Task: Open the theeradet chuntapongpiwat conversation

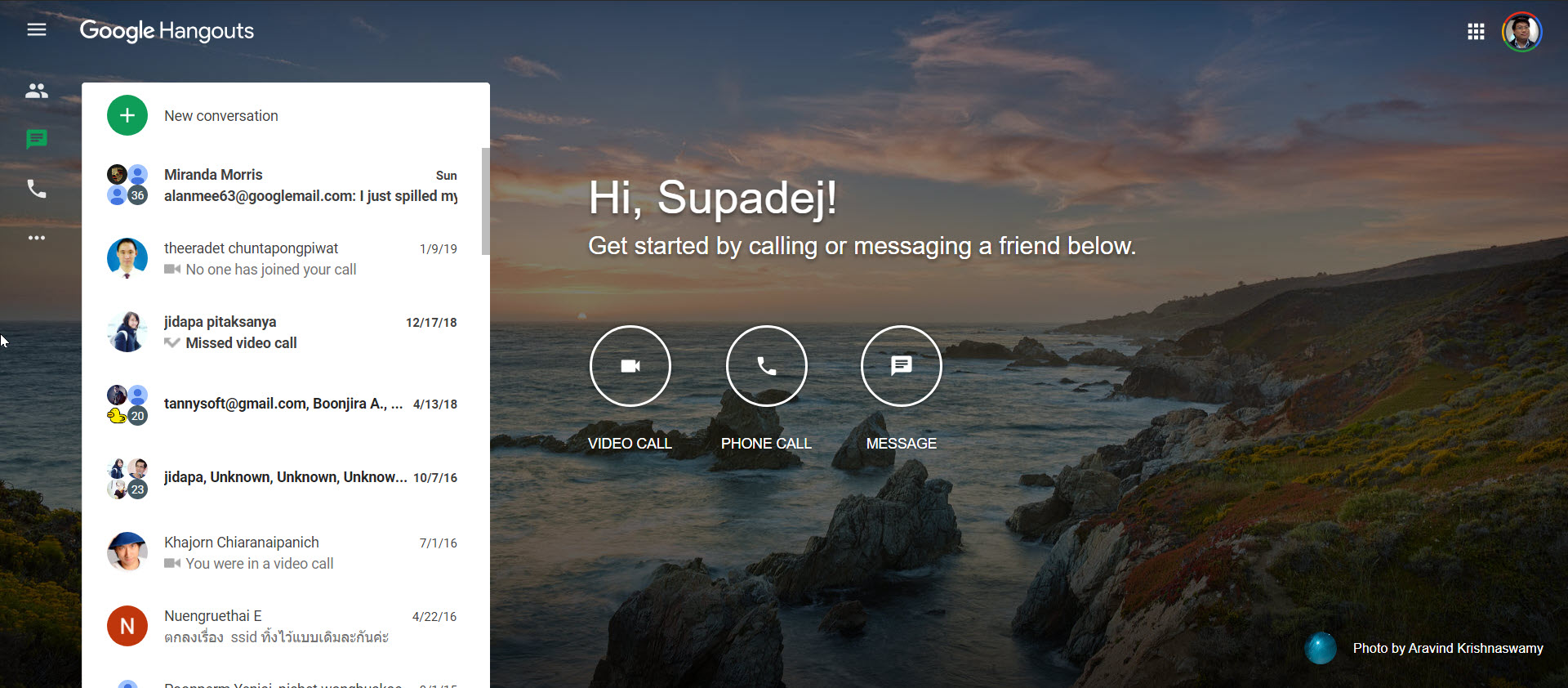Action: tap(283, 258)
